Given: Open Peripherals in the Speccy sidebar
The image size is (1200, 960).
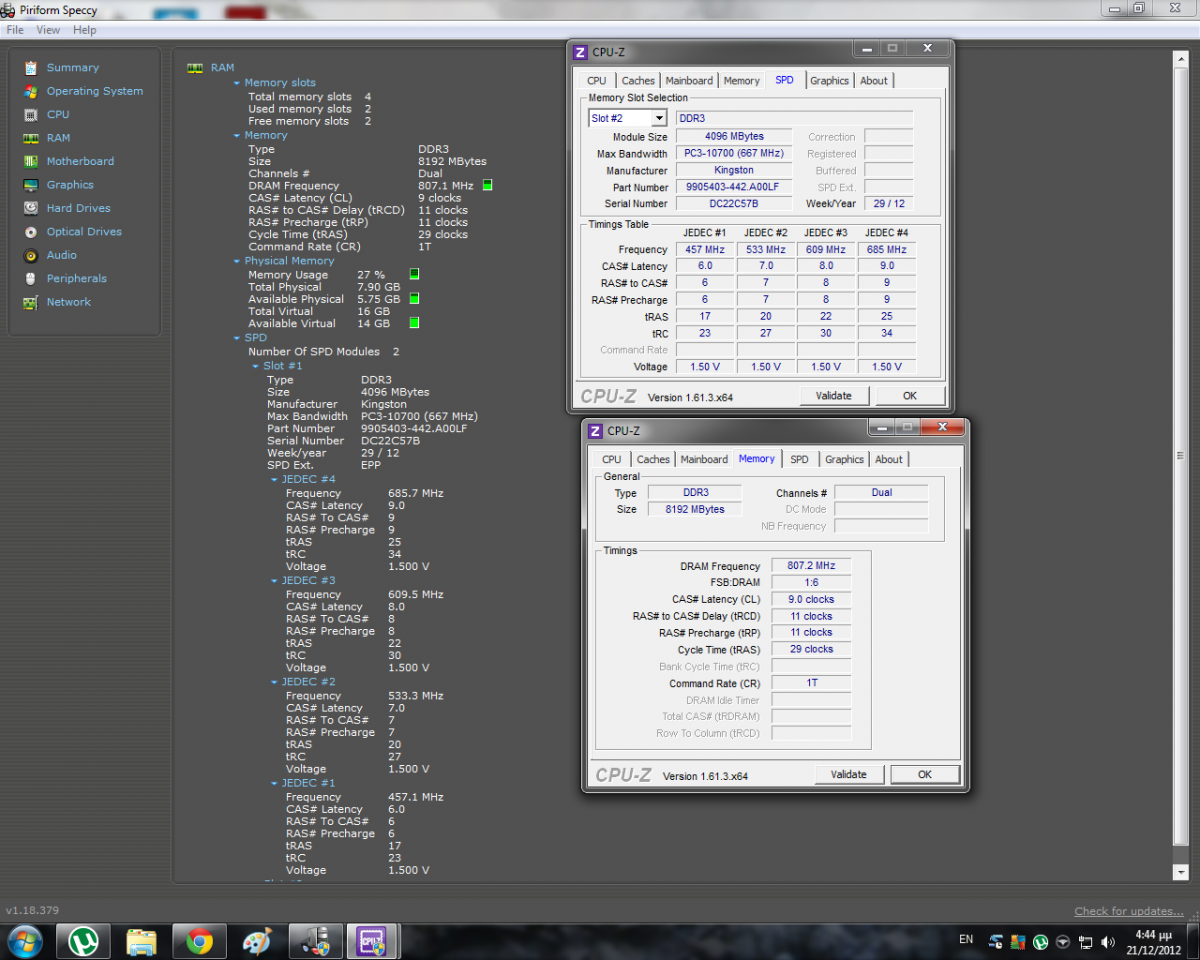Looking at the screenshot, I should [77, 279].
